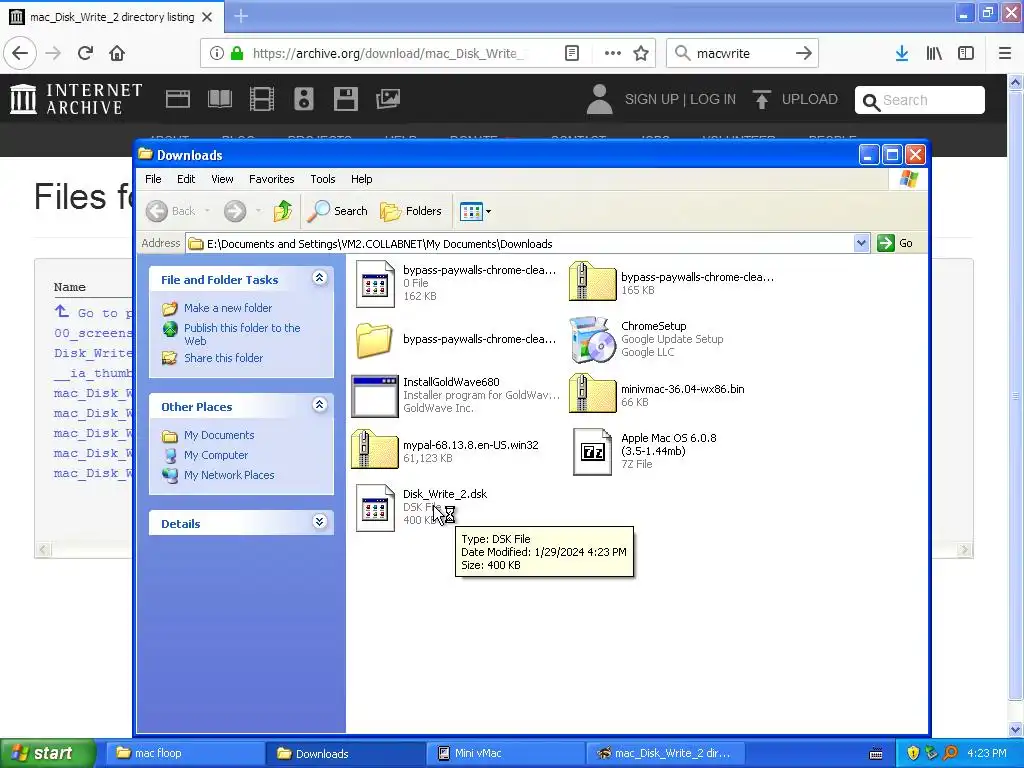Click the browser downloads arrow icon
The image size is (1024, 768).
click(x=902, y=53)
